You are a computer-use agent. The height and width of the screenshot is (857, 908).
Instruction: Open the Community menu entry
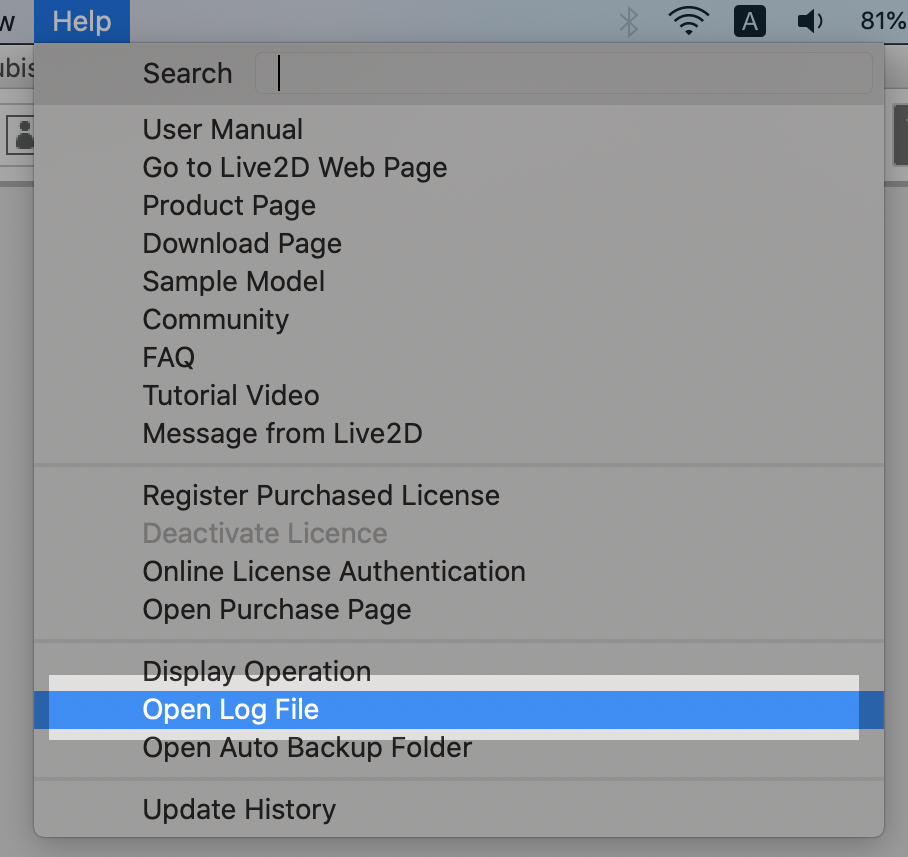pyautogui.click(x=459, y=320)
